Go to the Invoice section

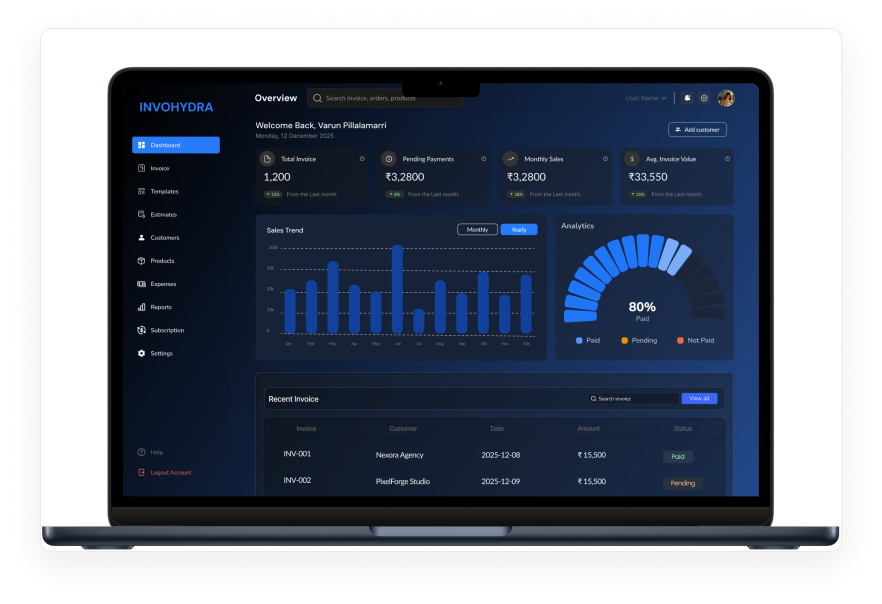point(160,168)
